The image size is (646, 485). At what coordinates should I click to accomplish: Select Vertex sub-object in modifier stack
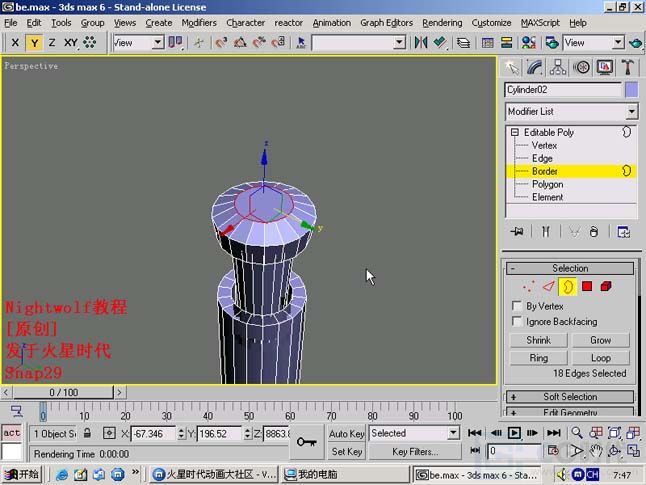(544, 145)
